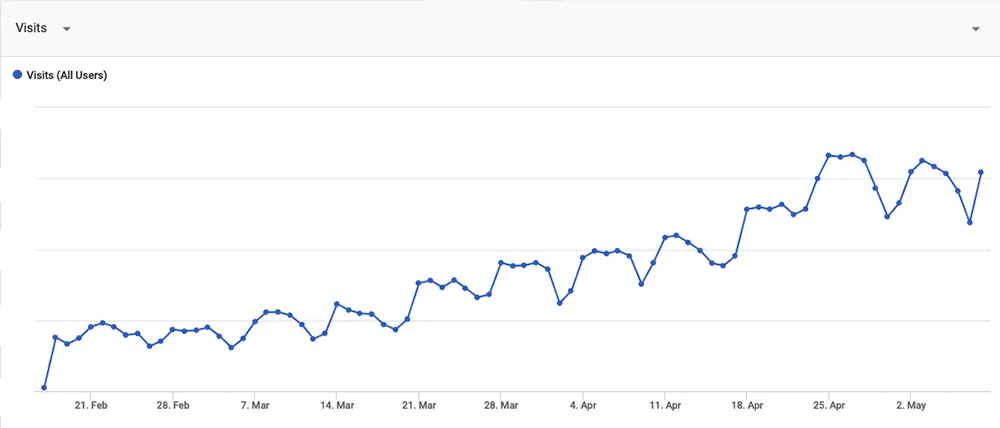This screenshot has height=428, width=1000.
Task: Click the Visits (All Users) legend label
Action: pos(66,75)
